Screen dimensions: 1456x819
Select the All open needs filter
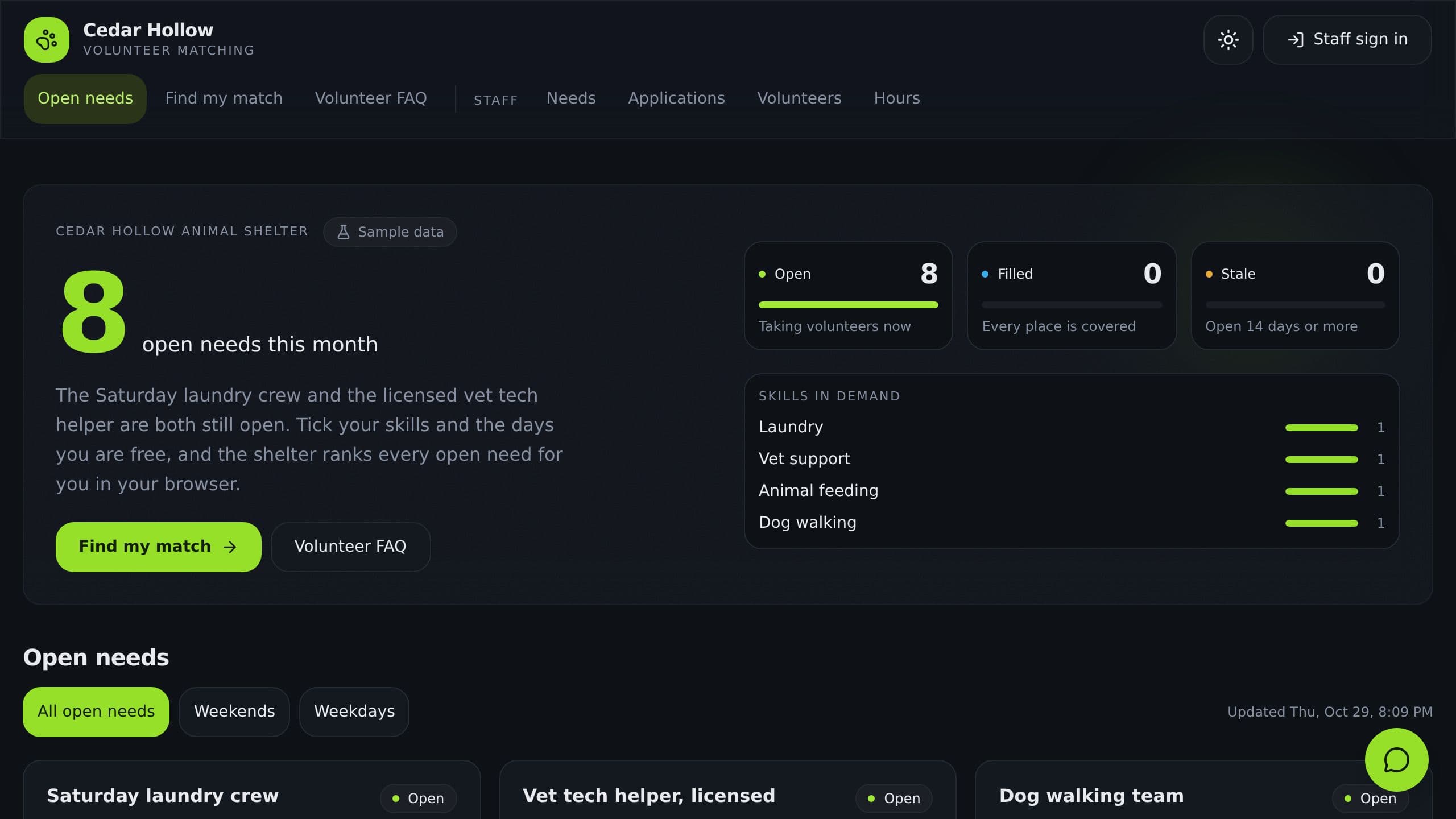(96, 712)
